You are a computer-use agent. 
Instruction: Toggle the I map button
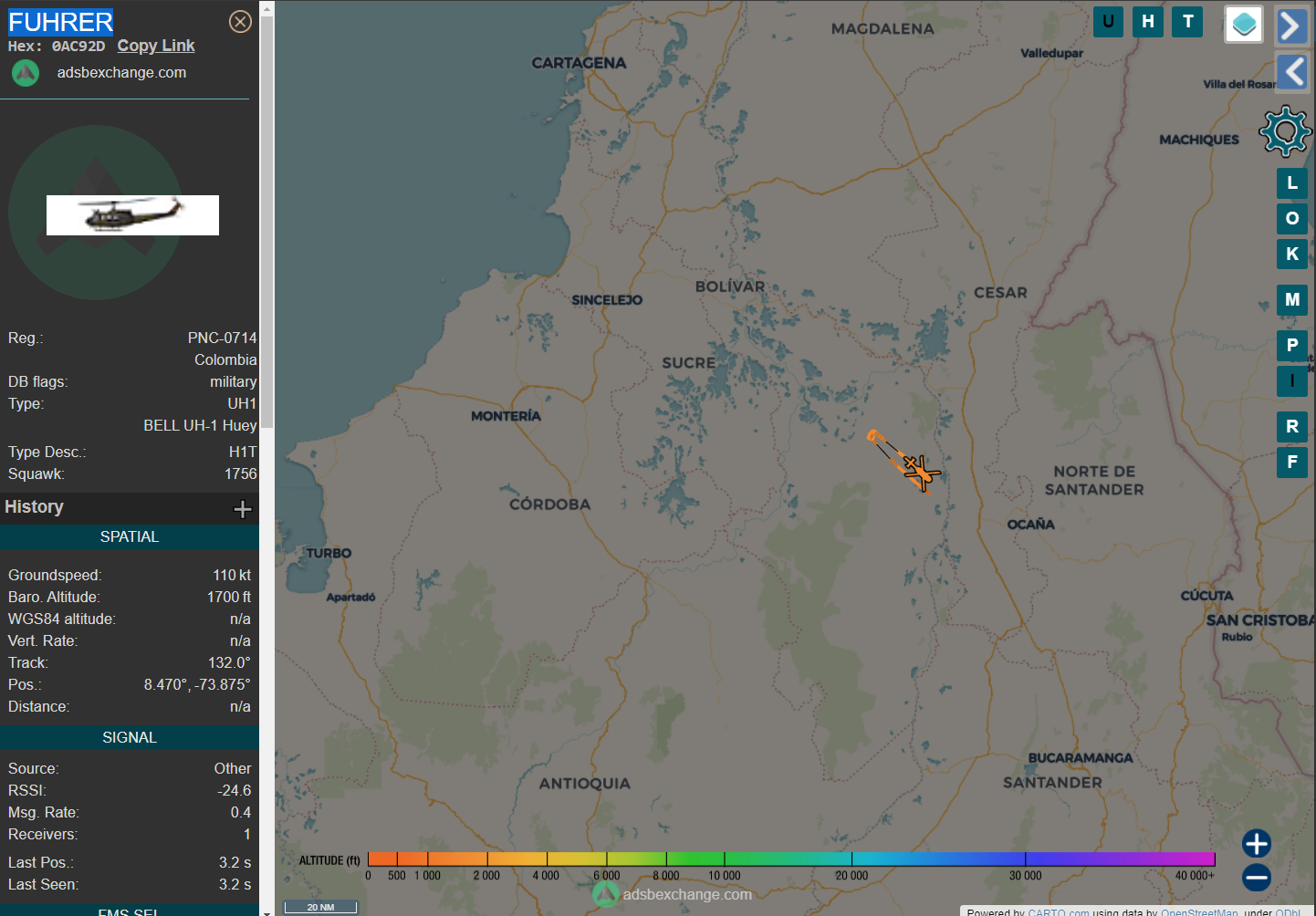click(1292, 380)
